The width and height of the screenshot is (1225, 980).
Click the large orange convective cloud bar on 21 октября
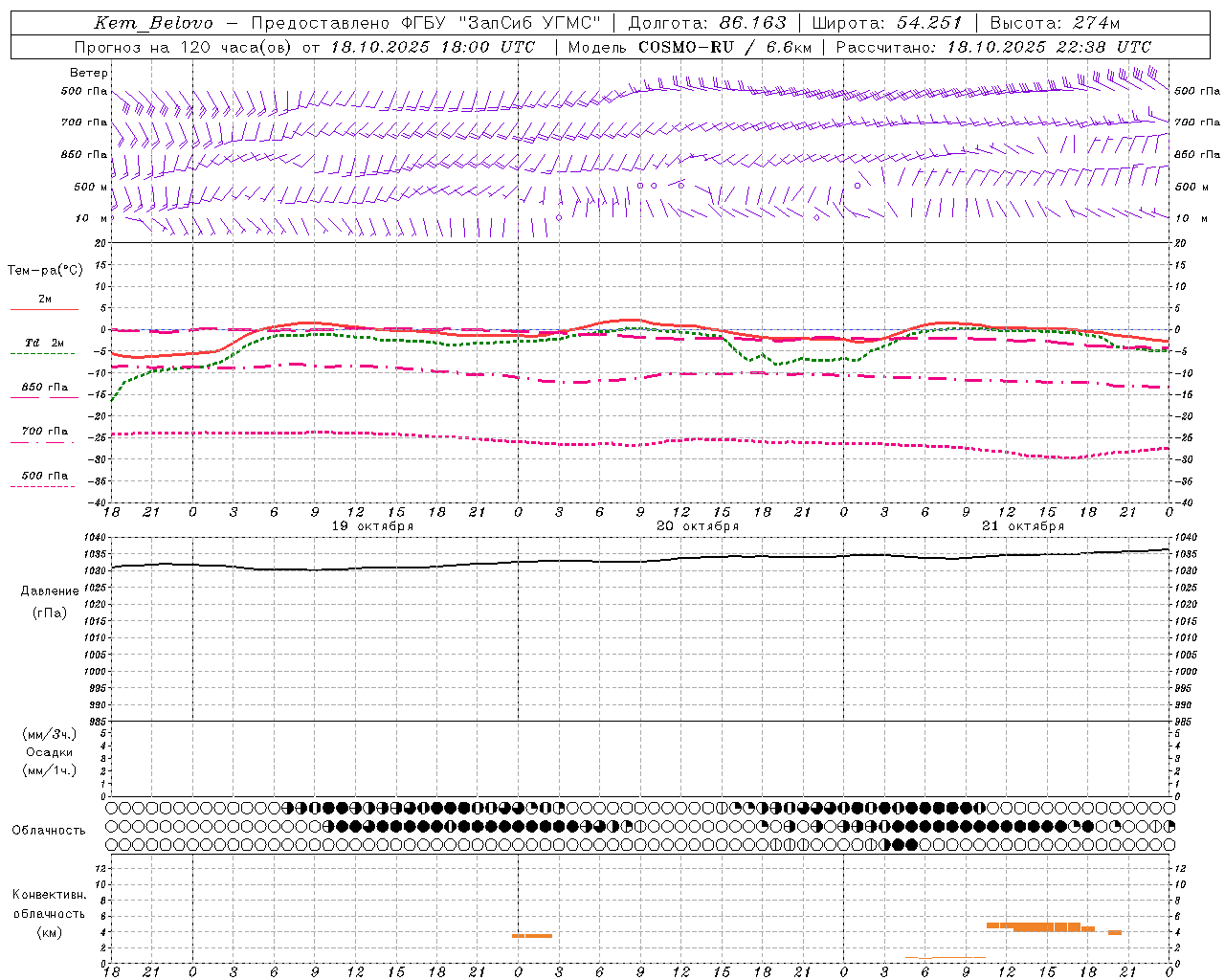[1040, 926]
